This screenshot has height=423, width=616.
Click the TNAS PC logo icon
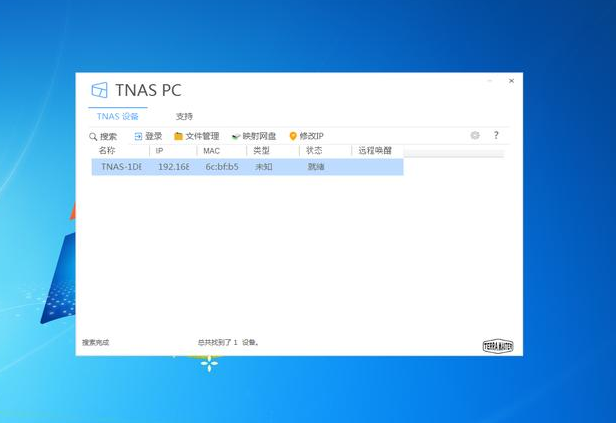point(99,90)
